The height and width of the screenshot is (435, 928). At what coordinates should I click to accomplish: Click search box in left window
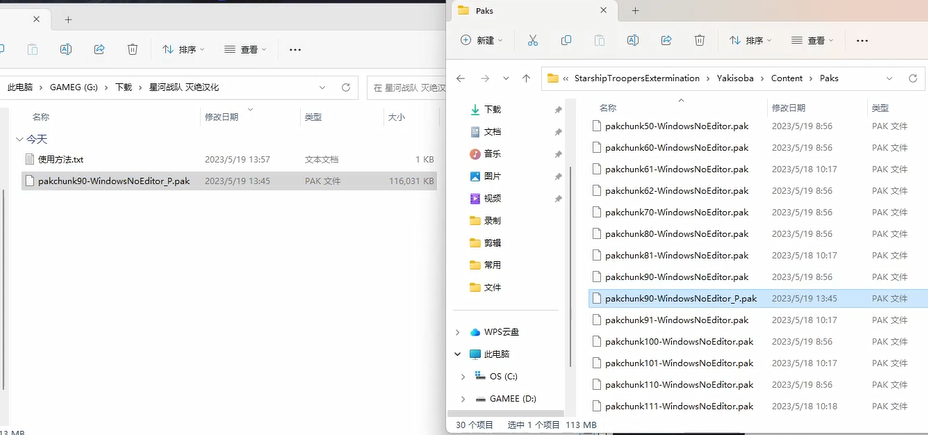pos(407,88)
